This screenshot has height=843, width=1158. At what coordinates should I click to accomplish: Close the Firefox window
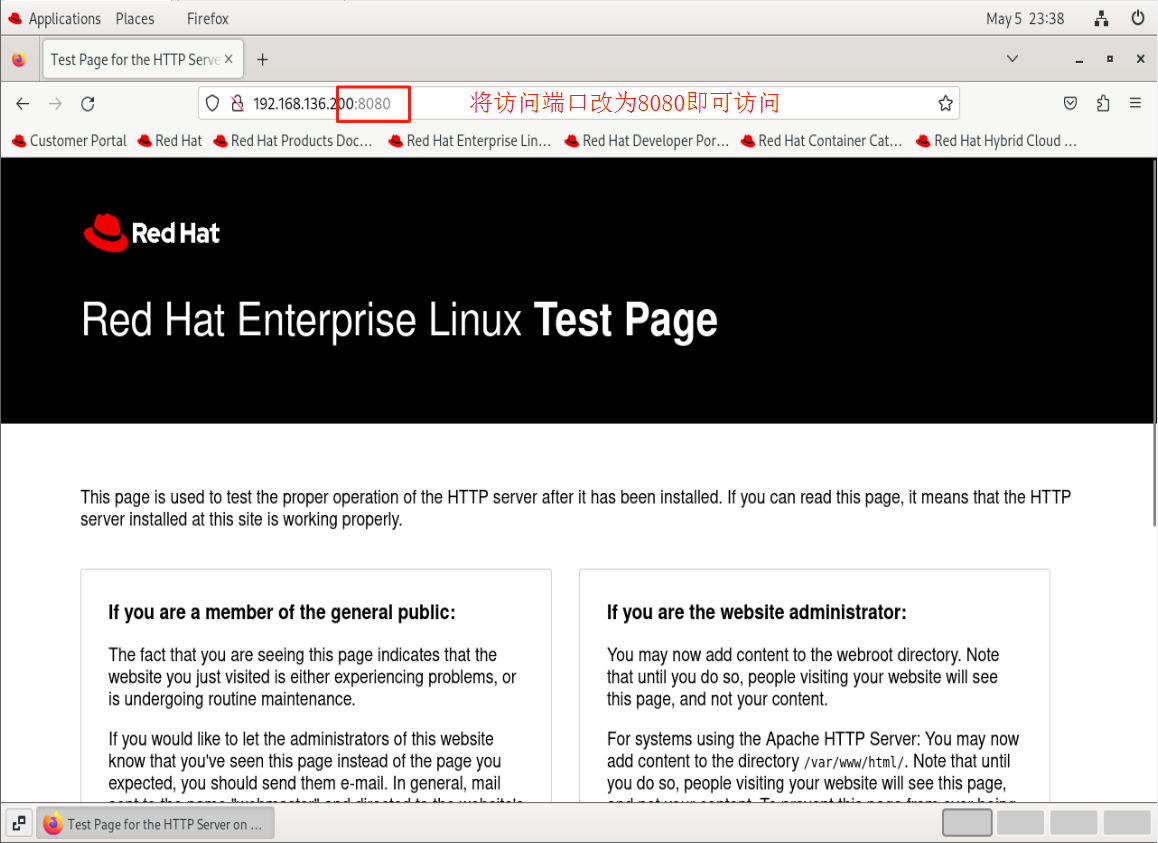click(x=1140, y=59)
